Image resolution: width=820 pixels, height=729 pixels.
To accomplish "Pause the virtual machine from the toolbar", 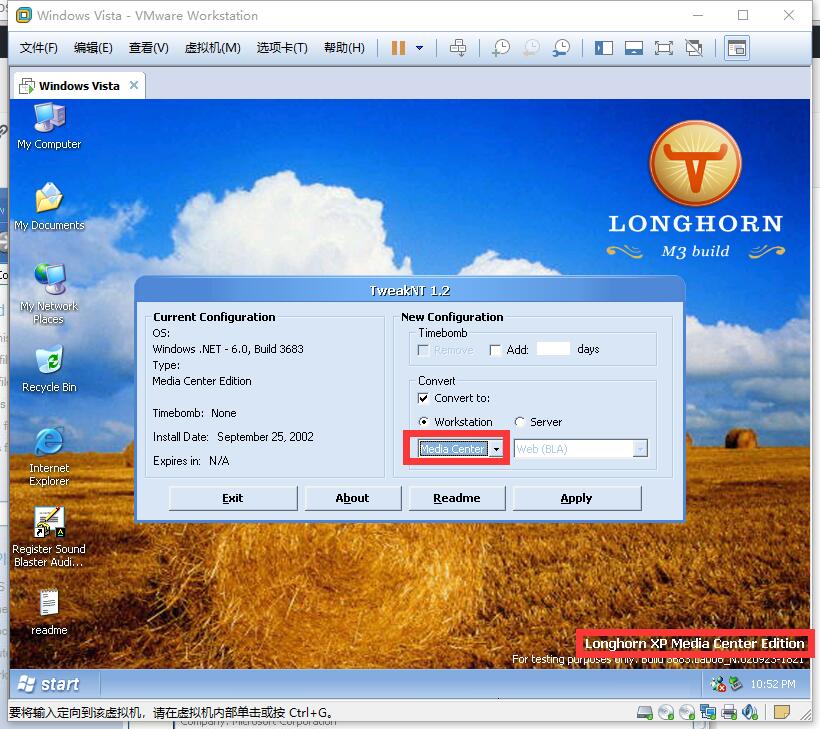I will pyautogui.click(x=398, y=48).
